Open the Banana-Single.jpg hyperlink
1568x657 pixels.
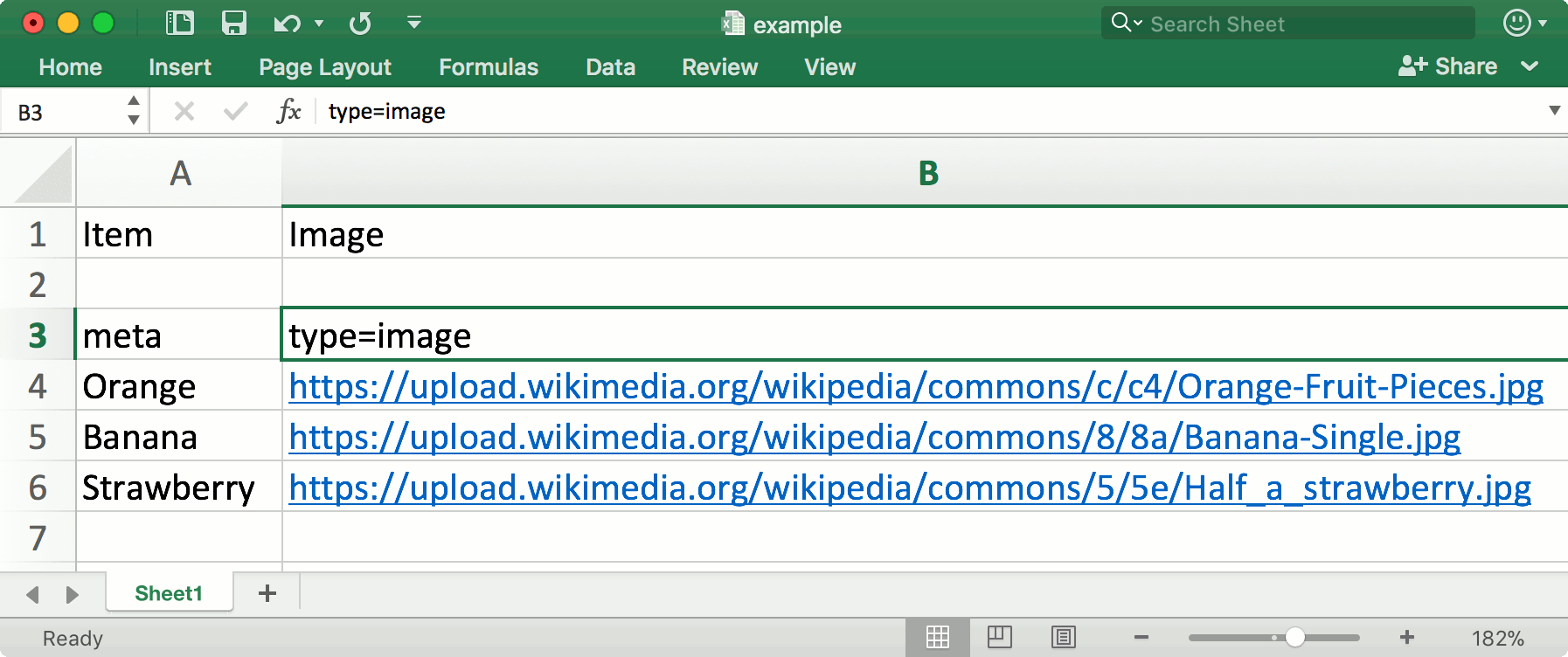click(x=874, y=437)
